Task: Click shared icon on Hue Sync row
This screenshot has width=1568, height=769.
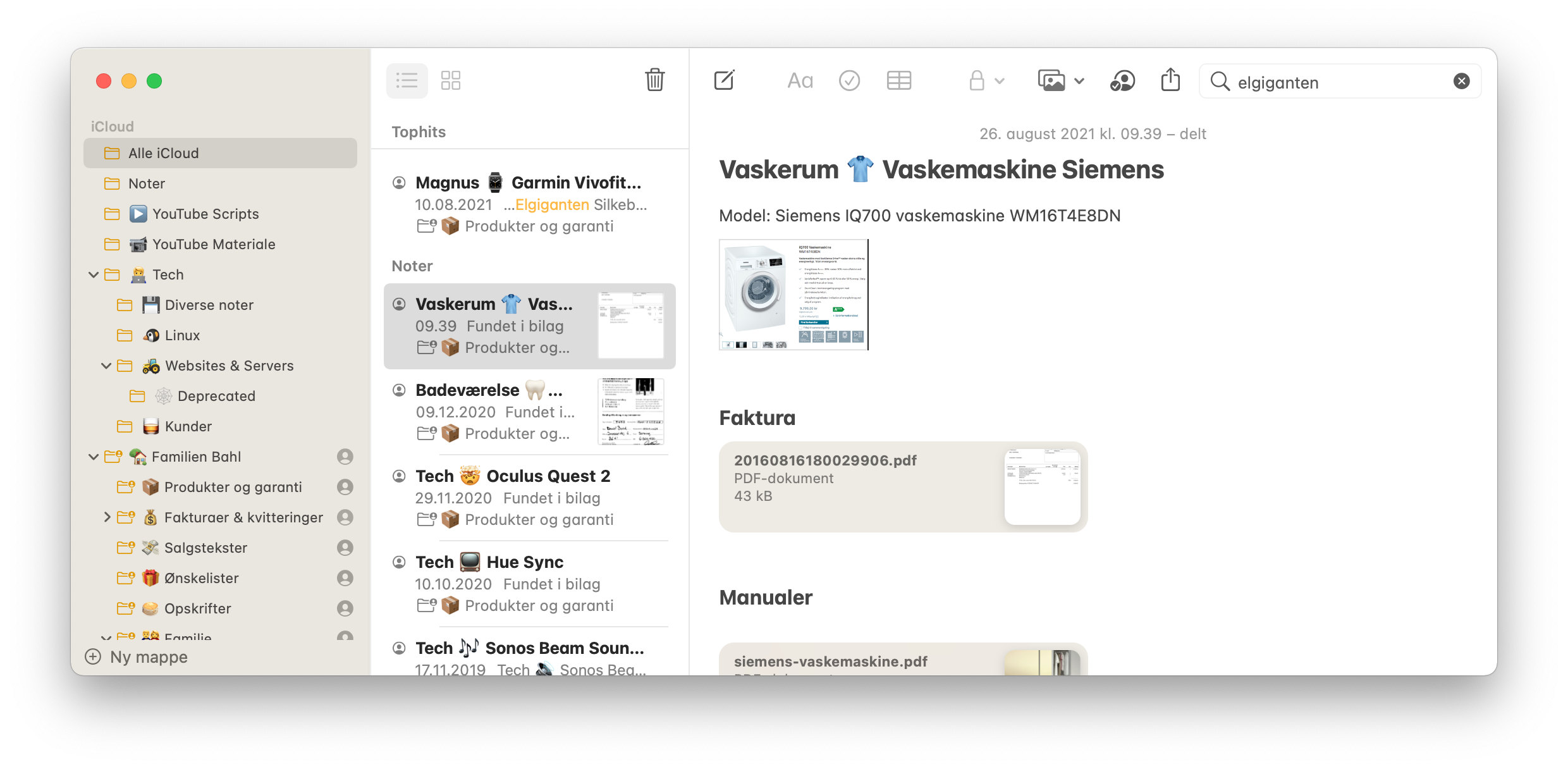Action: 399,562
